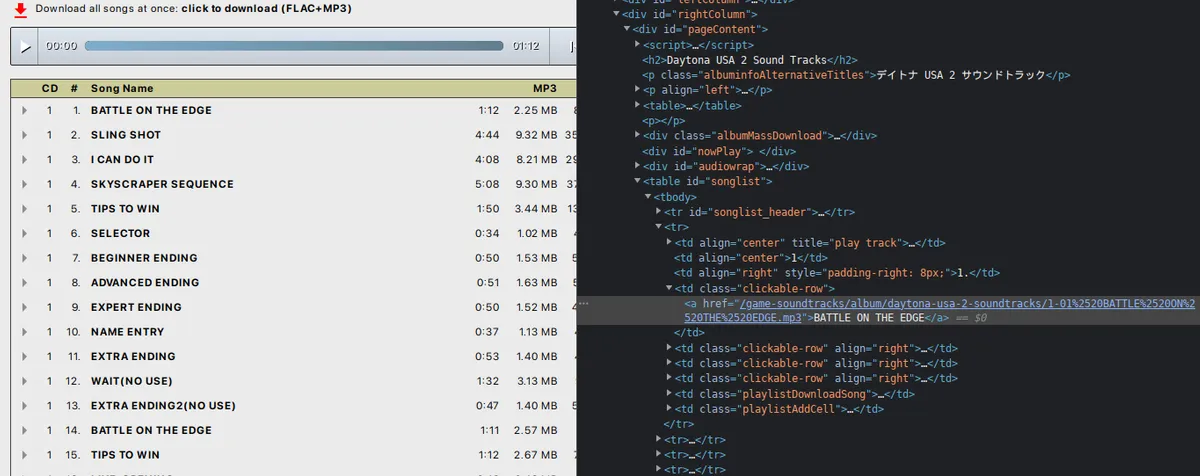Collapse the div id="rightColumn" node
Viewport: 1200px width, 476px height.
click(x=614, y=15)
